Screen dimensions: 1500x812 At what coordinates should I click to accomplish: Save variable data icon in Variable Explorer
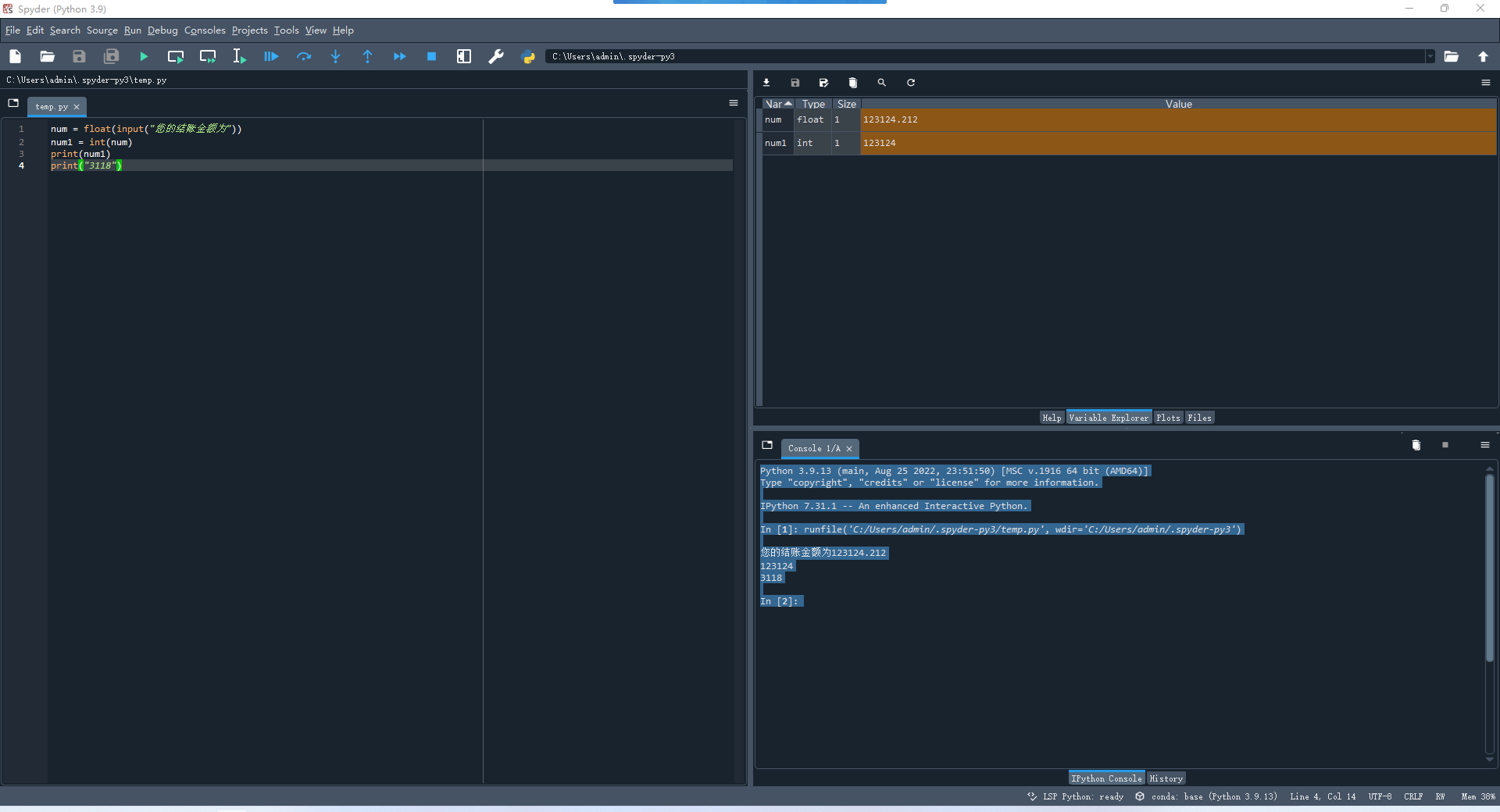coord(795,83)
